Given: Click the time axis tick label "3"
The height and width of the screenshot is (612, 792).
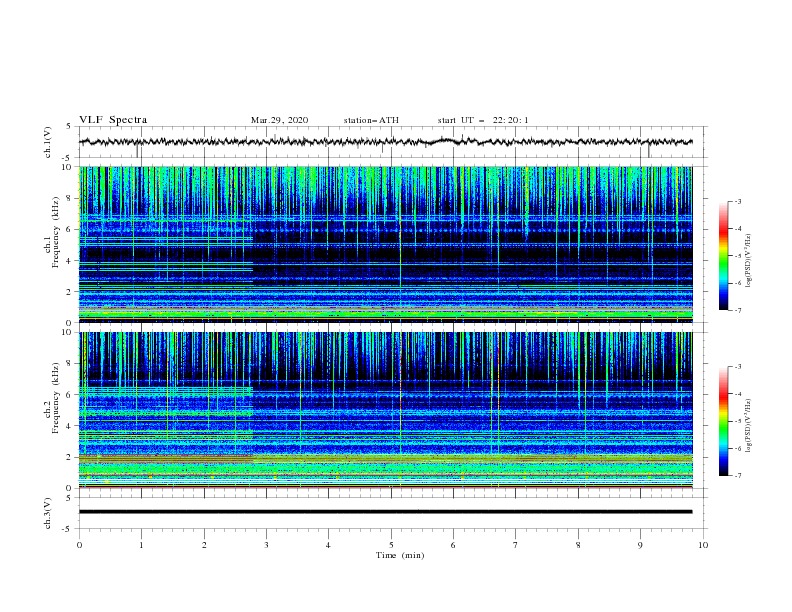Looking at the screenshot, I should (267, 545).
